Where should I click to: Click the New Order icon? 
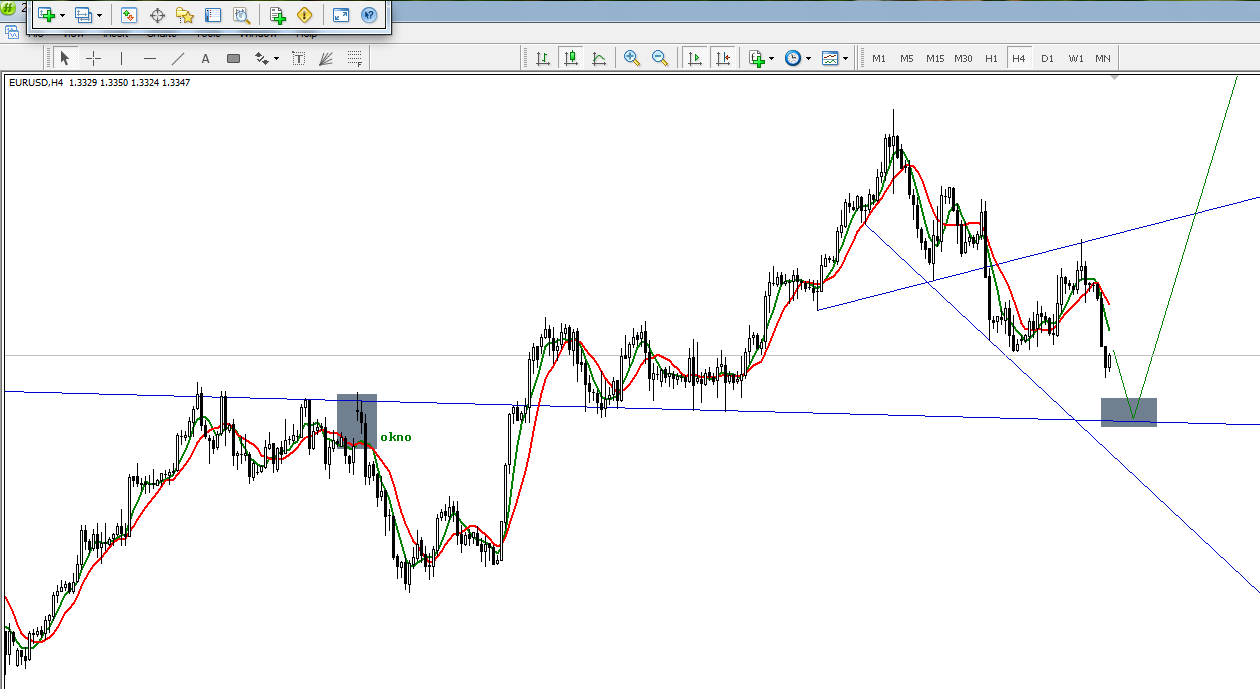[x=278, y=15]
